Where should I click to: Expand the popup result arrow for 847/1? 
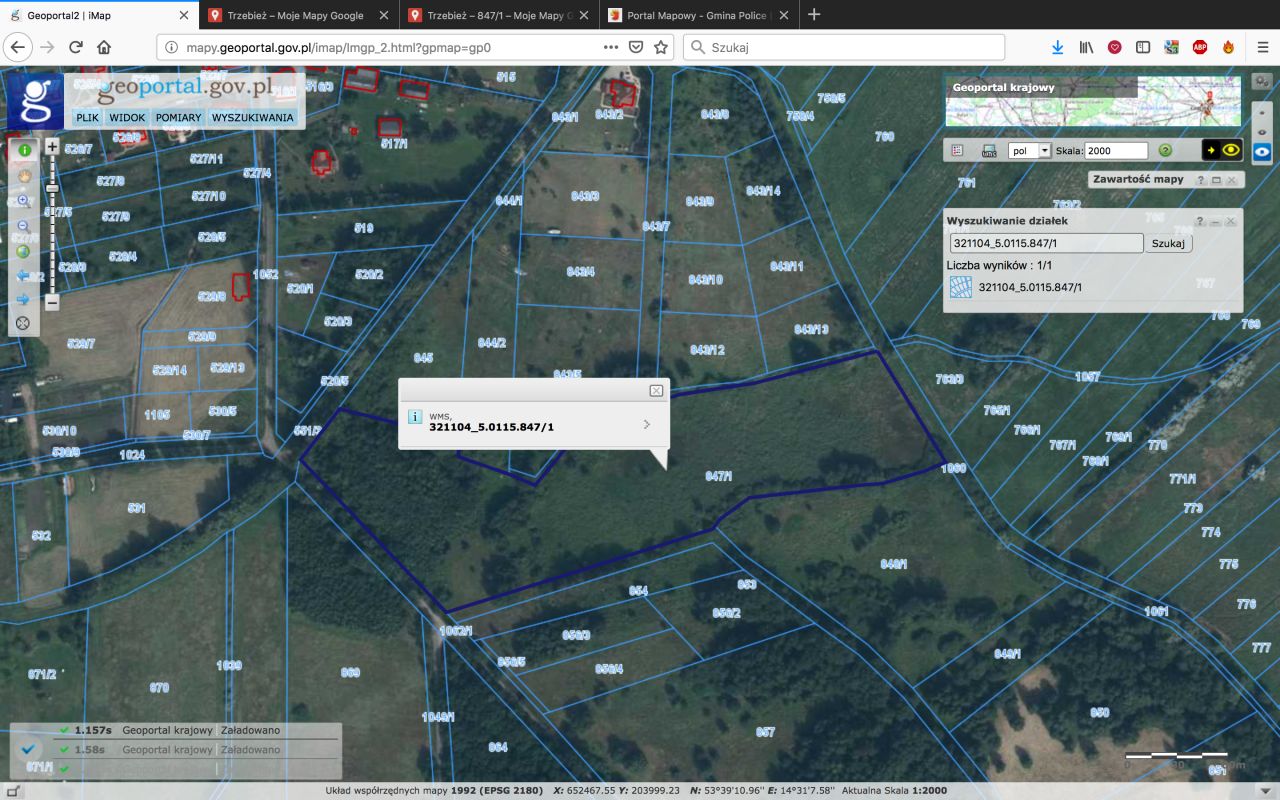pyautogui.click(x=647, y=424)
